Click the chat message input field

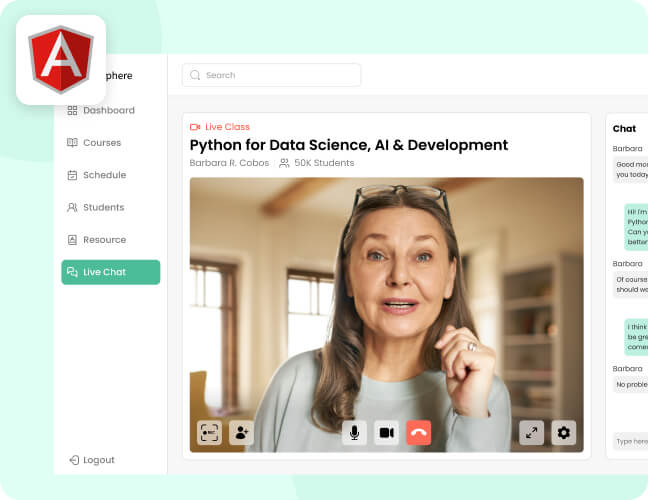click(x=630, y=442)
